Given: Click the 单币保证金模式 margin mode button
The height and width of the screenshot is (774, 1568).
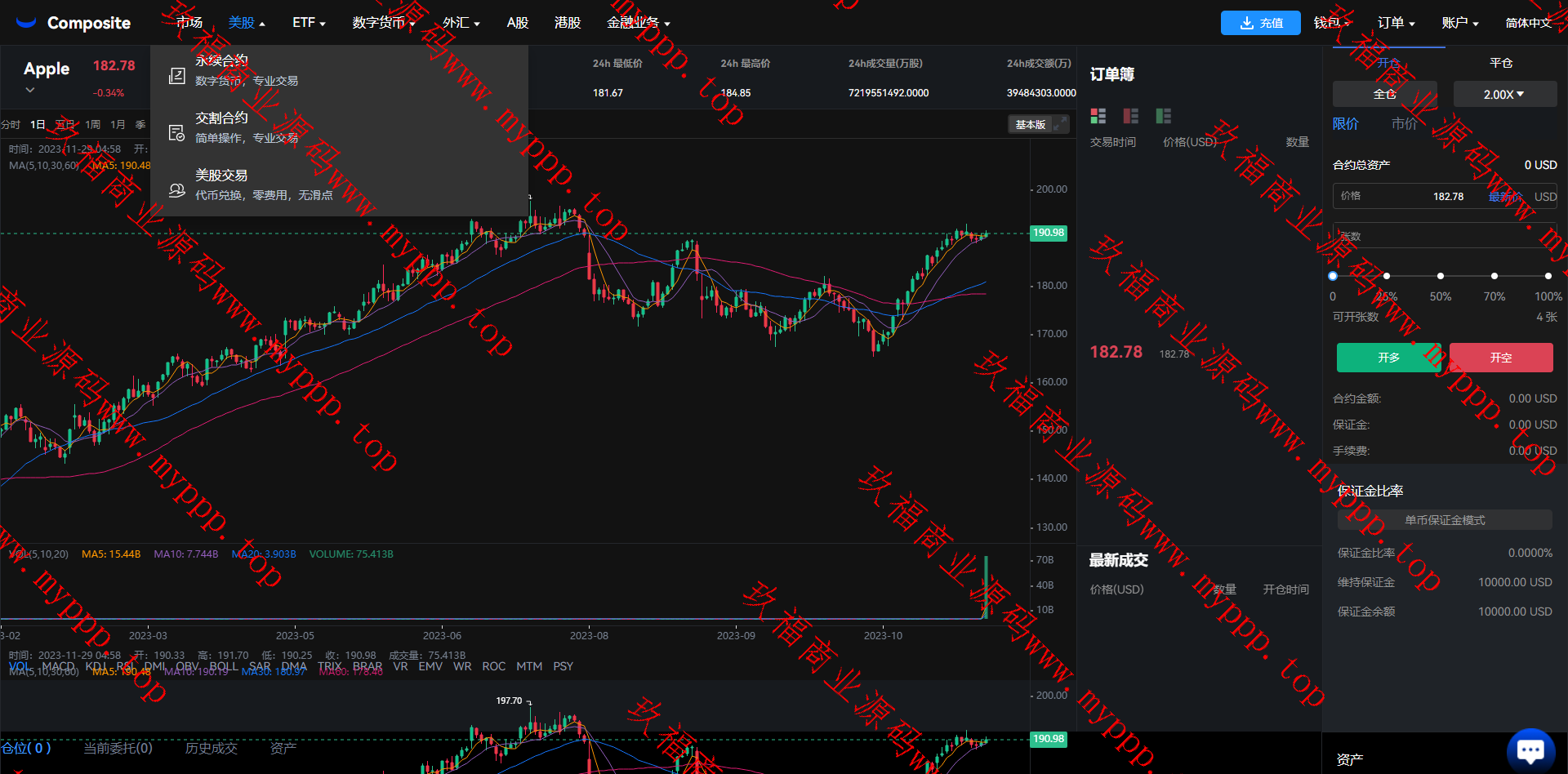Looking at the screenshot, I should coord(1445,520).
